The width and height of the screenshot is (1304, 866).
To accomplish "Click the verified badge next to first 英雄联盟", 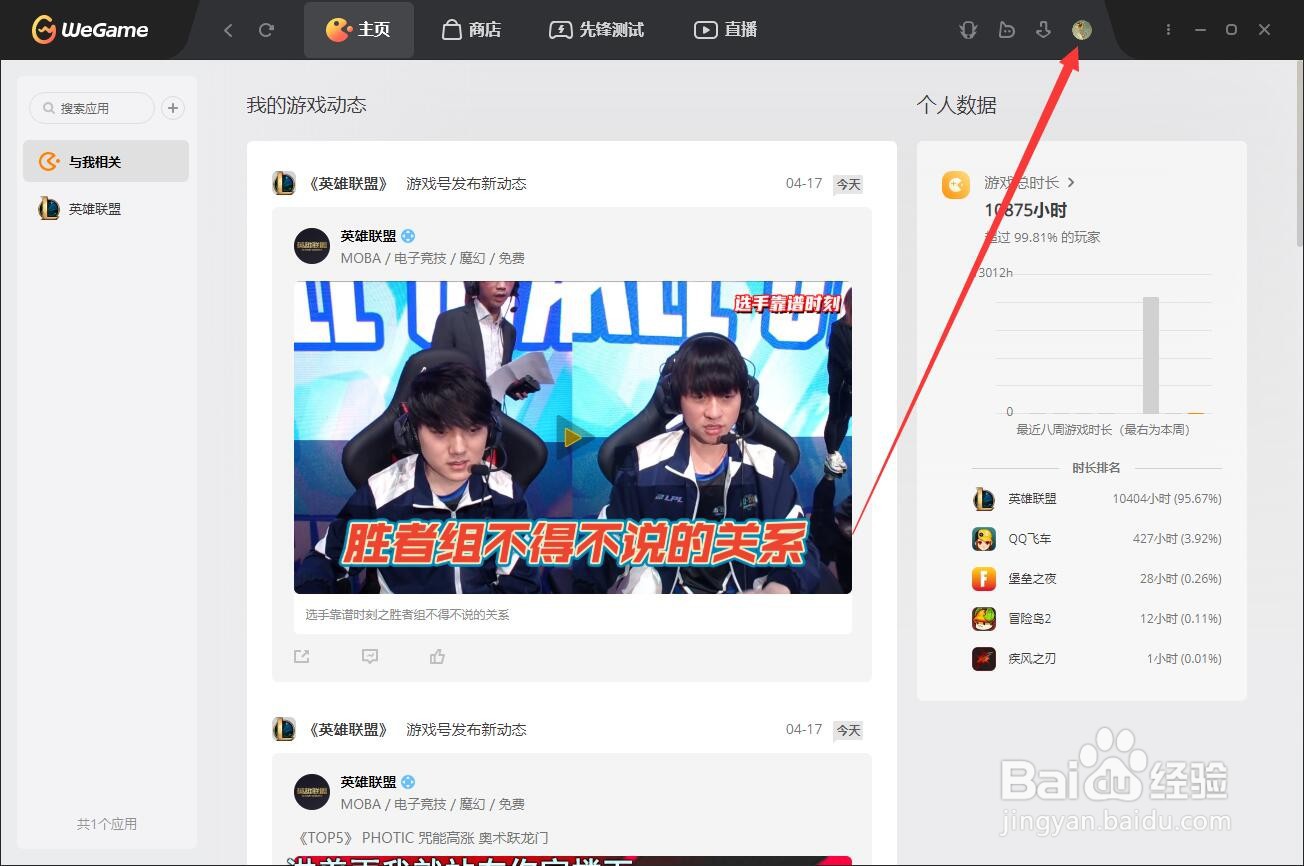I will click(x=408, y=236).
